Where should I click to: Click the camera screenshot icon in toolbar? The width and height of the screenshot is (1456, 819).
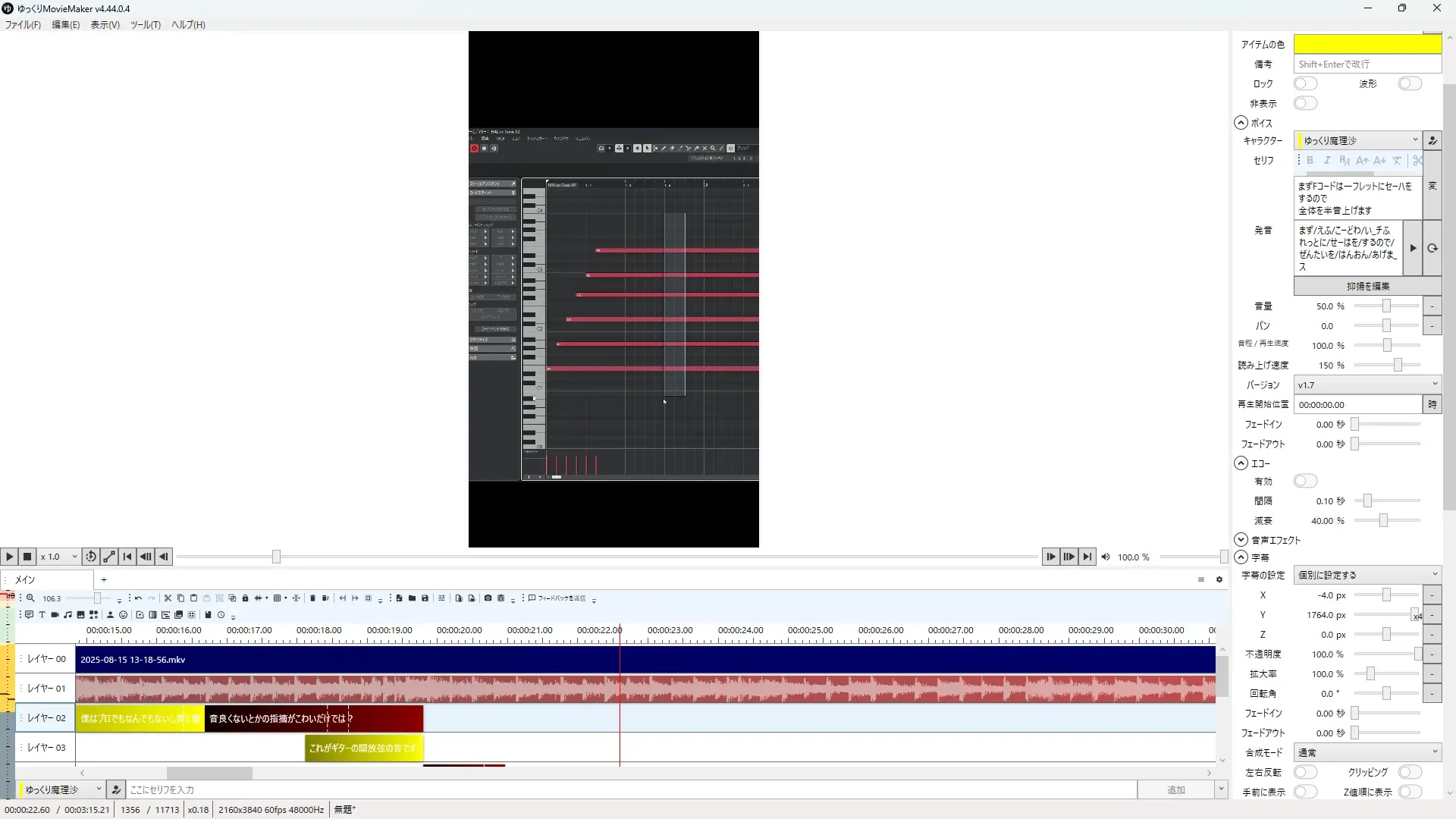[x=488, y=598]
